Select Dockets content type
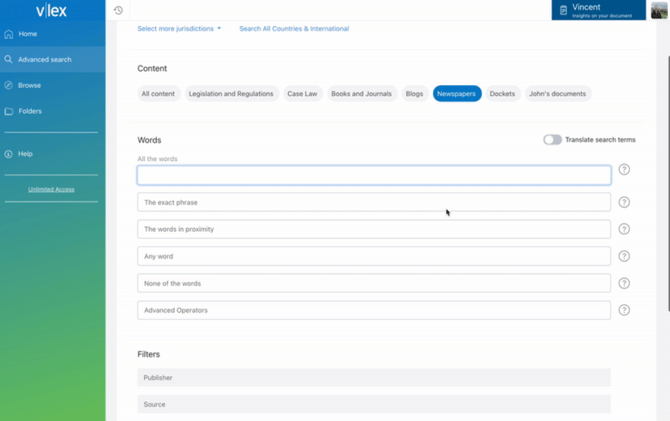Image resolution: width=670 pixels, height=421 pixels. tap(502, 94)
